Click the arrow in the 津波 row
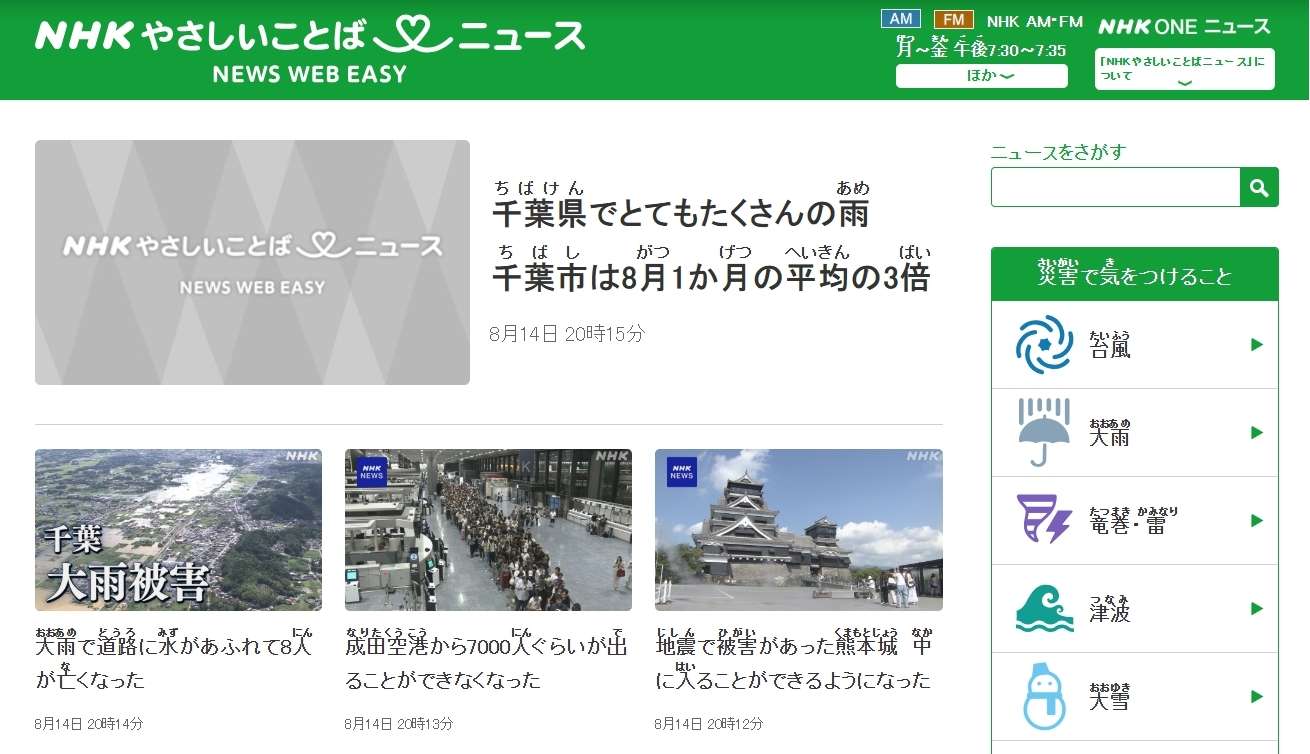Screen dimensions: 1310x754 (1257, 609)
